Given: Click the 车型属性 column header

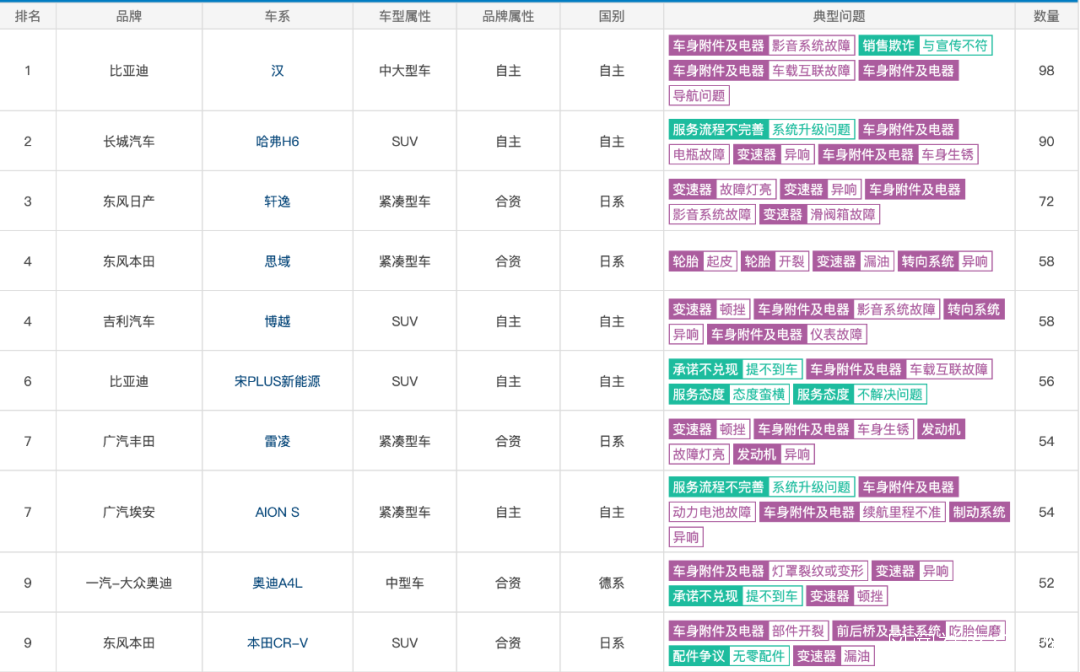Looking at the screenshot, I should pyautogui.click(x=404, y=17).
